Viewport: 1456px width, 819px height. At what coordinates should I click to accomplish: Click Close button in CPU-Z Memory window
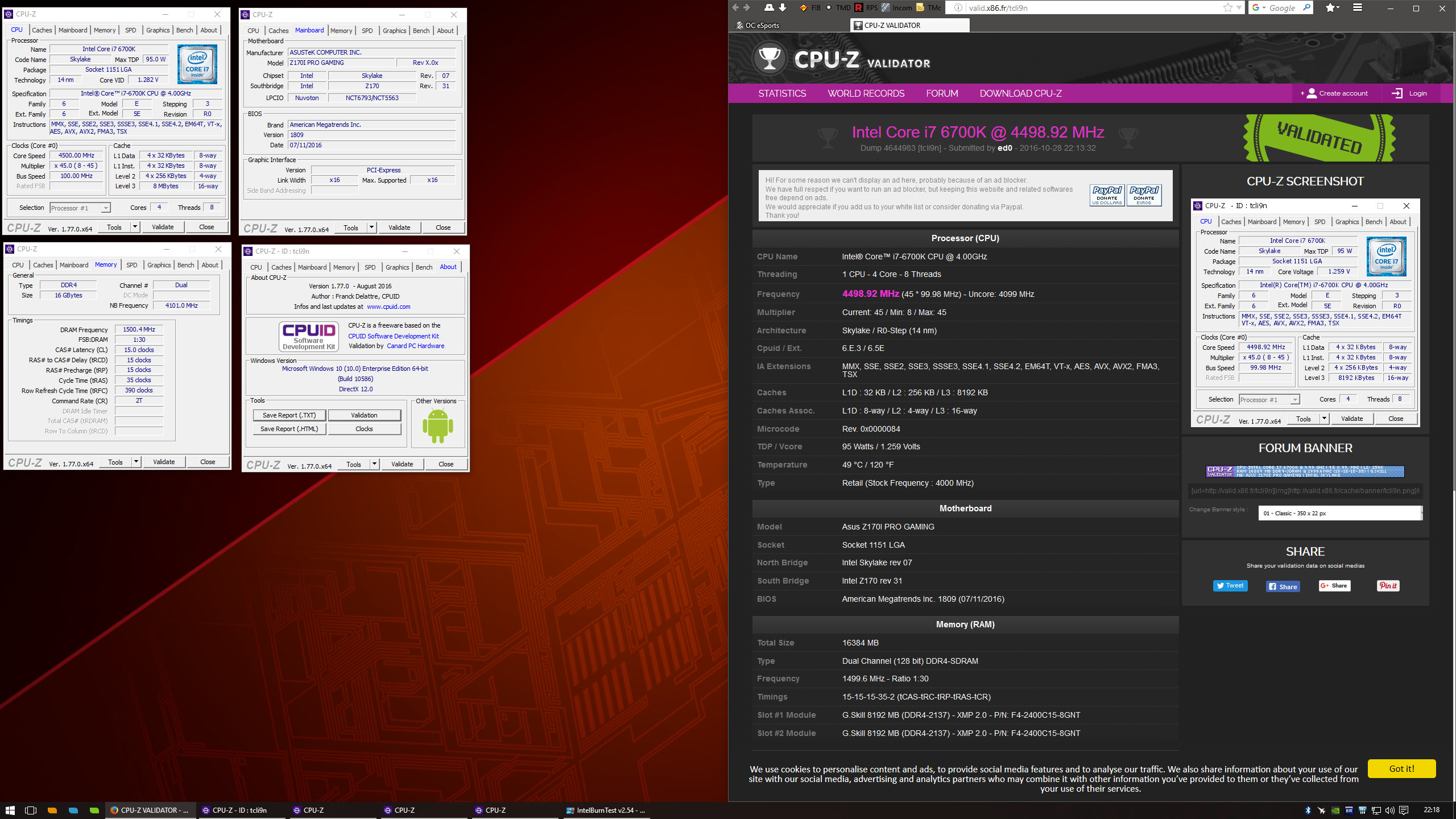click(208, 462)
